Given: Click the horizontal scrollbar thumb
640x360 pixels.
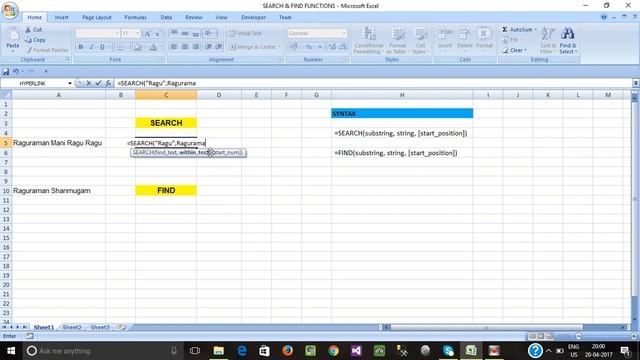Looking at the screenshot, I should [487, 327].
